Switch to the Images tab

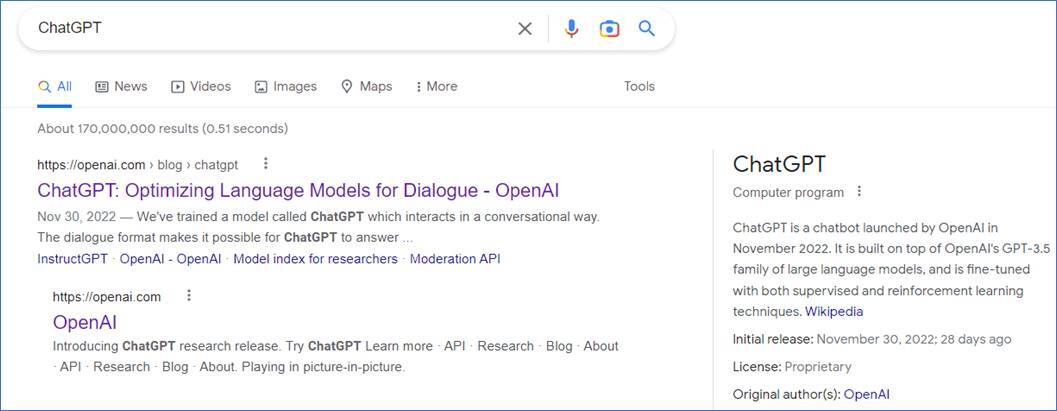click(x=285, y=87)
